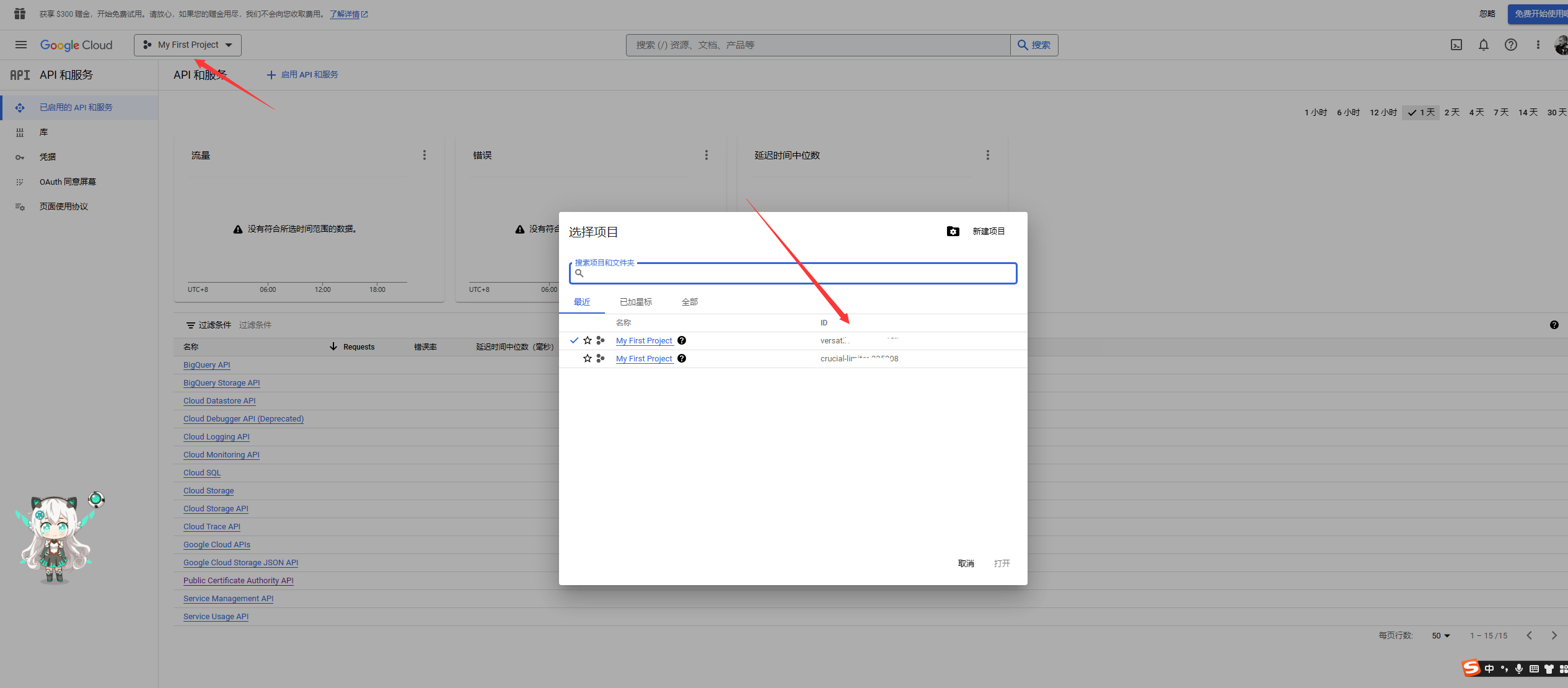Open the notifications bell
Image resolution: width=1568 pixels, height=688 pixels.
tap(1484, 45)
